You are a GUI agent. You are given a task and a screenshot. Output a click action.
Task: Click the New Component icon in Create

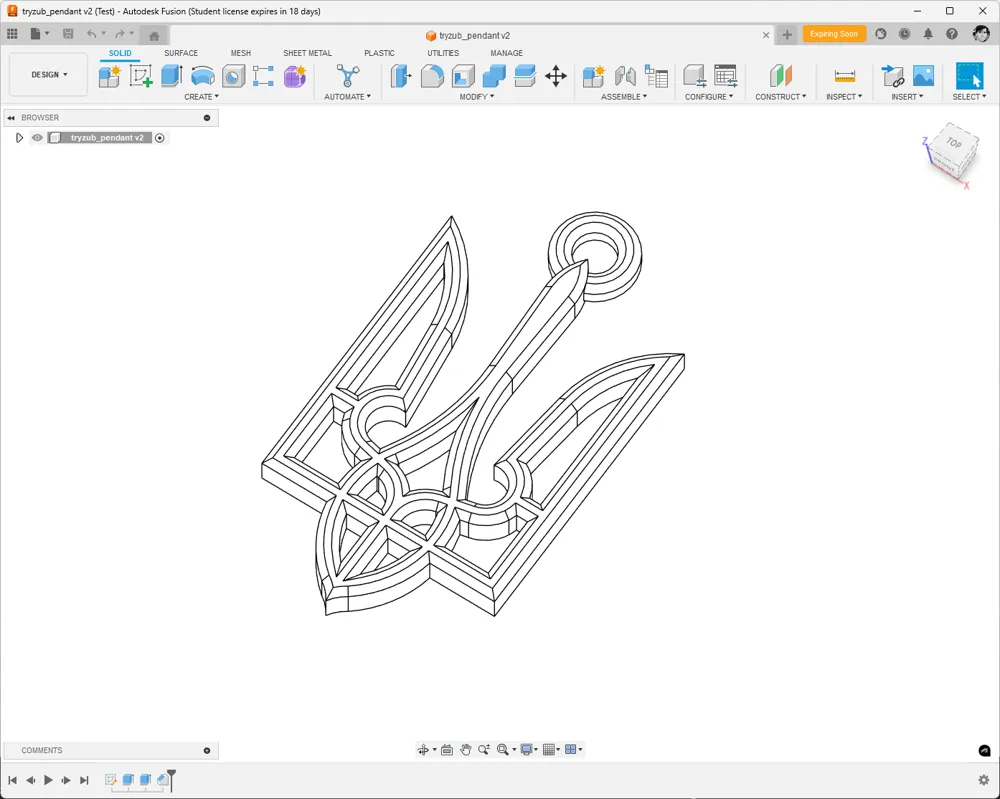(109, 76)
